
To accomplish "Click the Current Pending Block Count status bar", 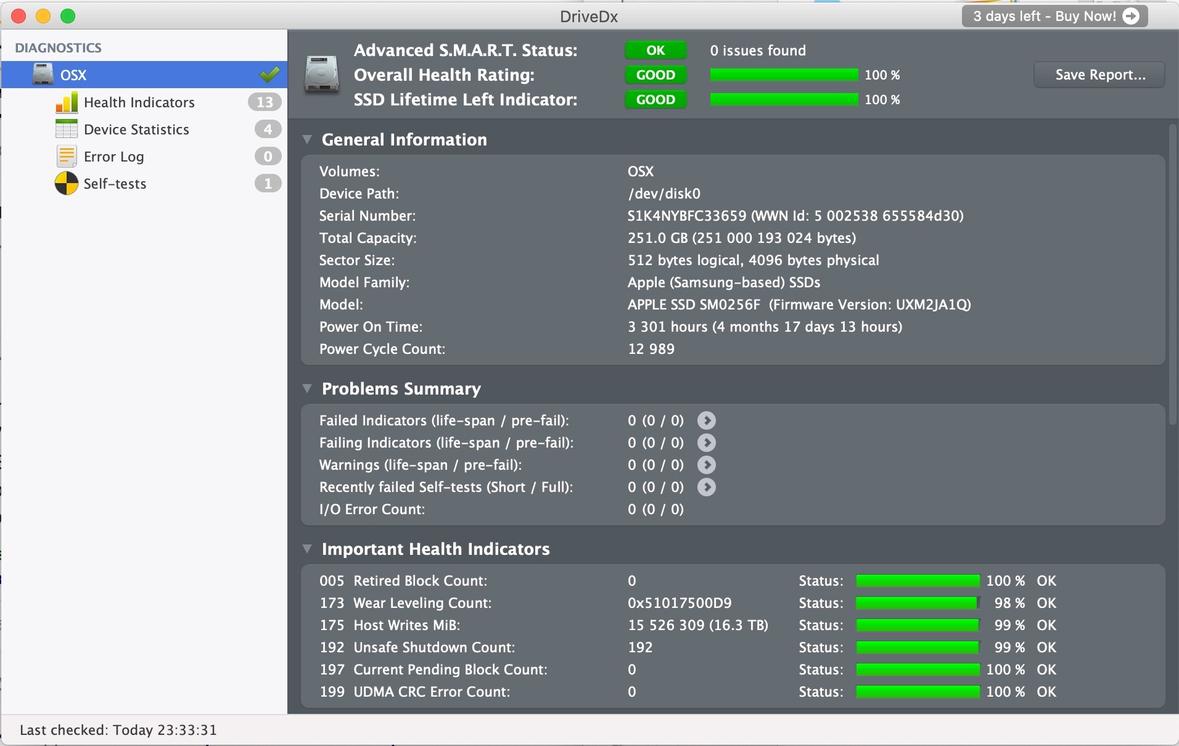I will [x=917, y=669].
